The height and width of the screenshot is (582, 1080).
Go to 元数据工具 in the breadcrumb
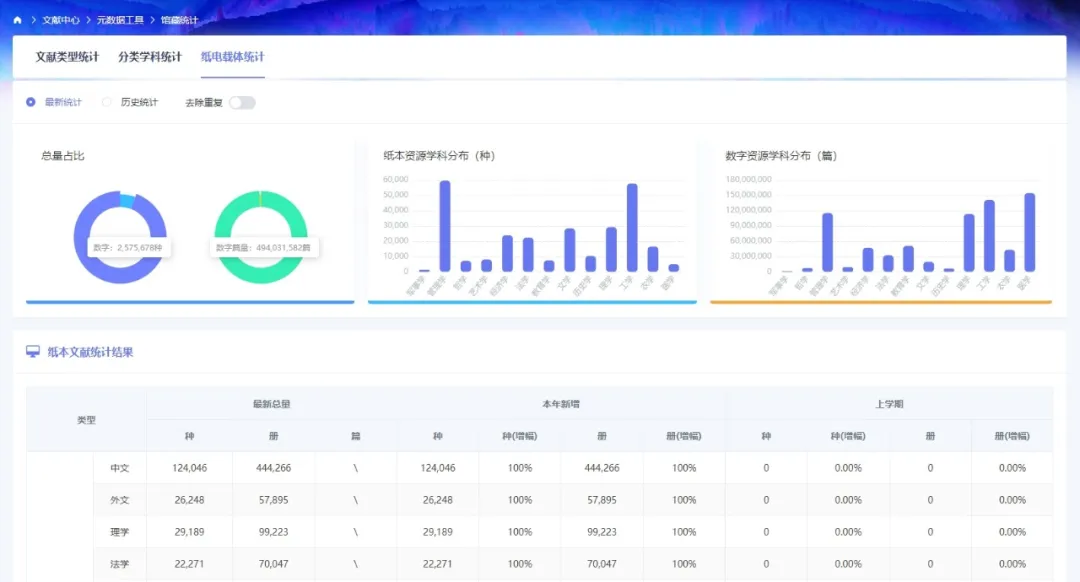(120, 20)
